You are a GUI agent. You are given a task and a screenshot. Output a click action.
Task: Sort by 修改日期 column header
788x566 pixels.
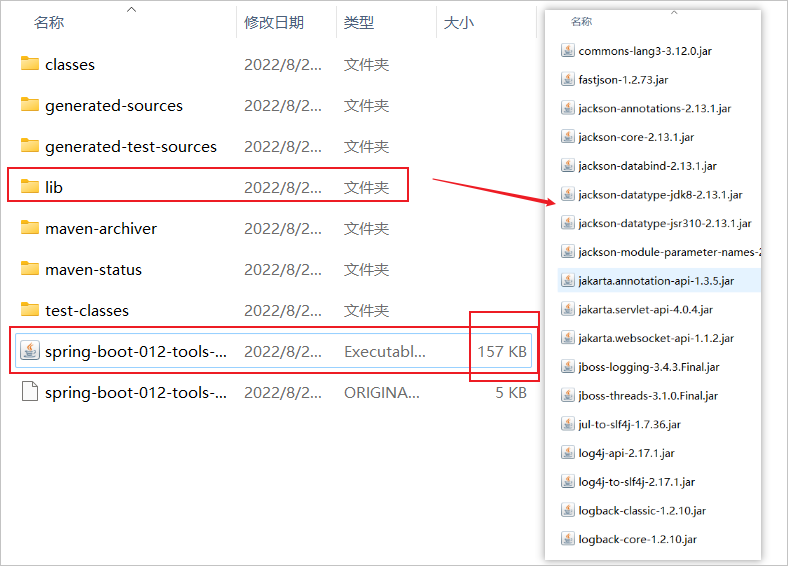[x=274, y=23]
